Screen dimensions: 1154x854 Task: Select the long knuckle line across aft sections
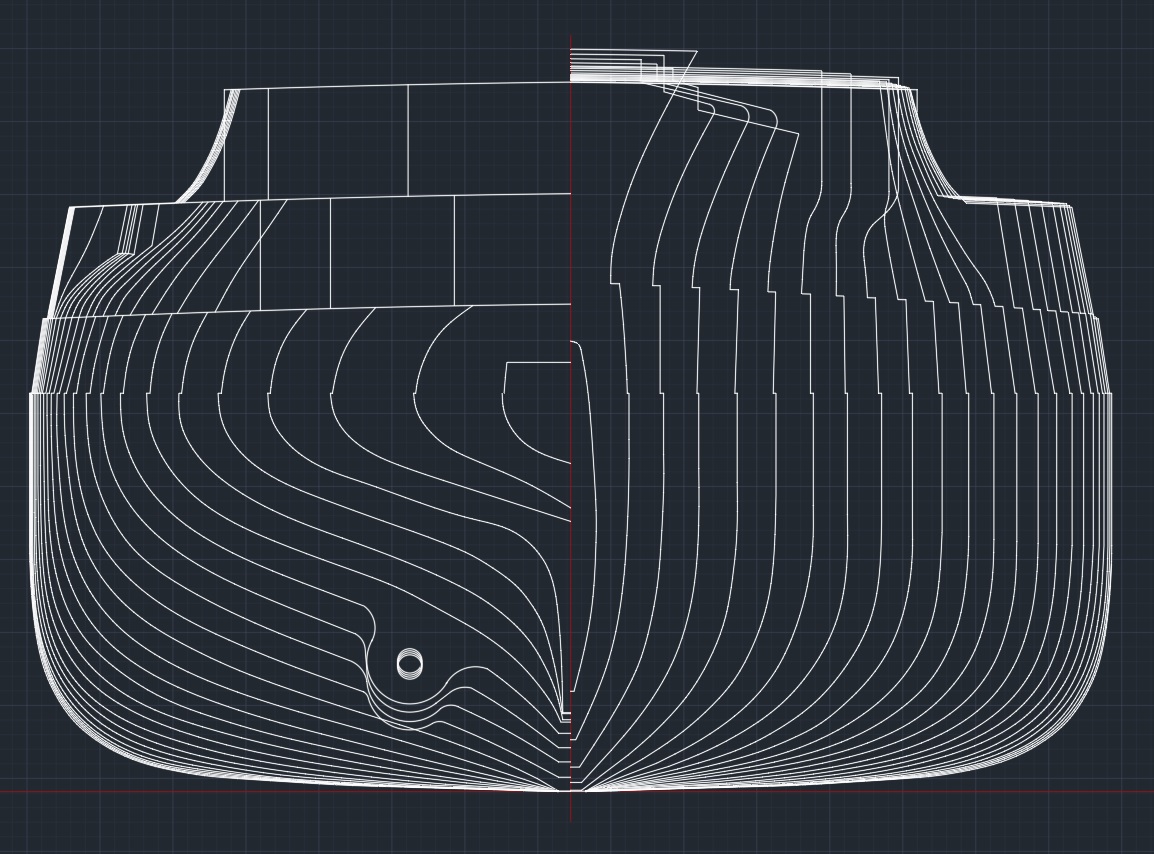click(300, 311)
